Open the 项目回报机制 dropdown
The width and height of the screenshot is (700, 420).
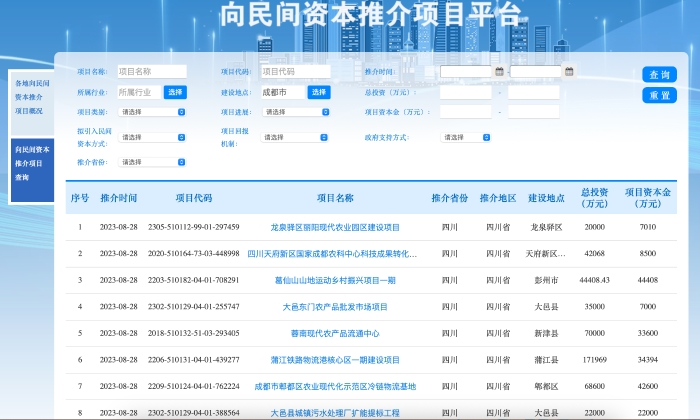(x=295, y=137)
